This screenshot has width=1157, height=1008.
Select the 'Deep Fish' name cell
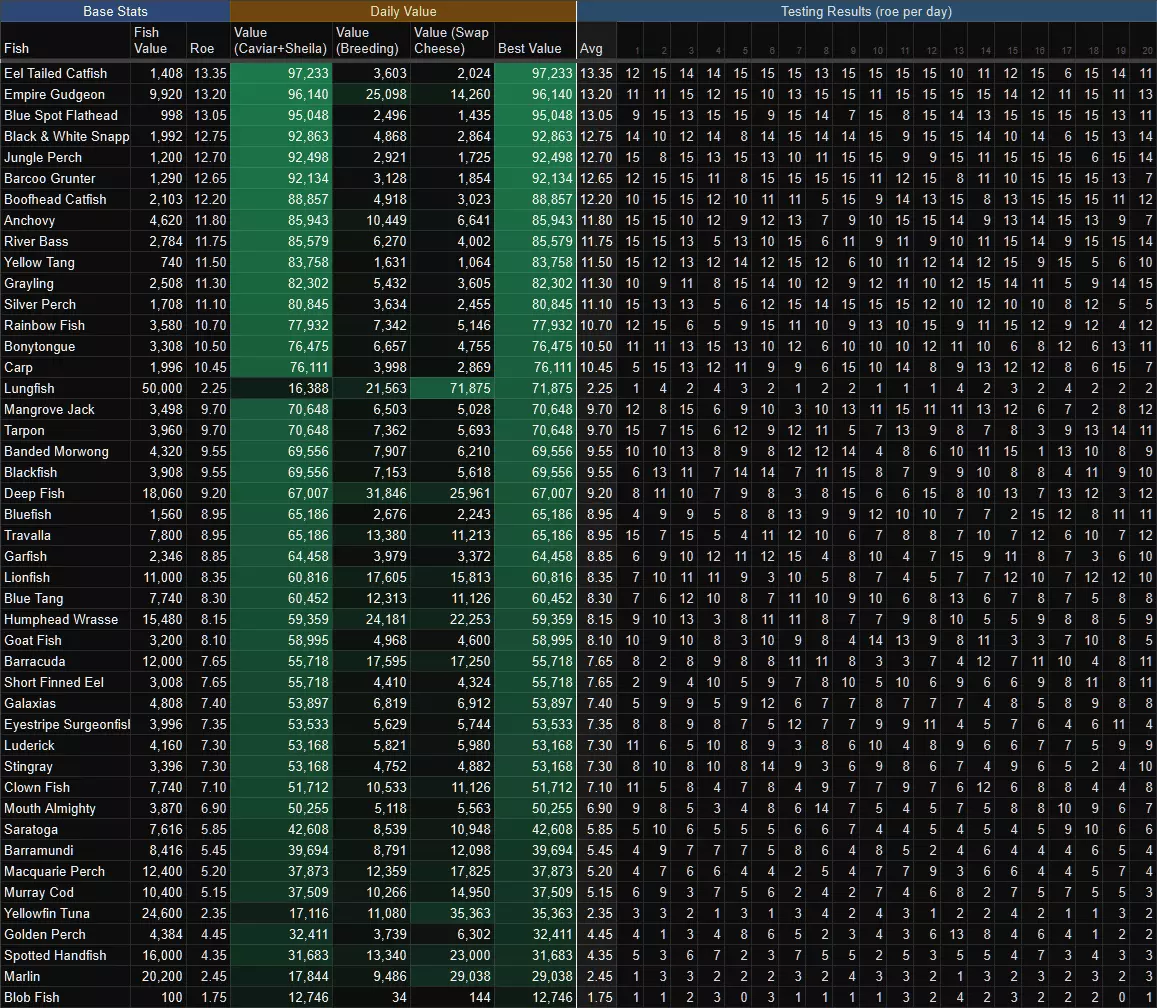point(66,494)
